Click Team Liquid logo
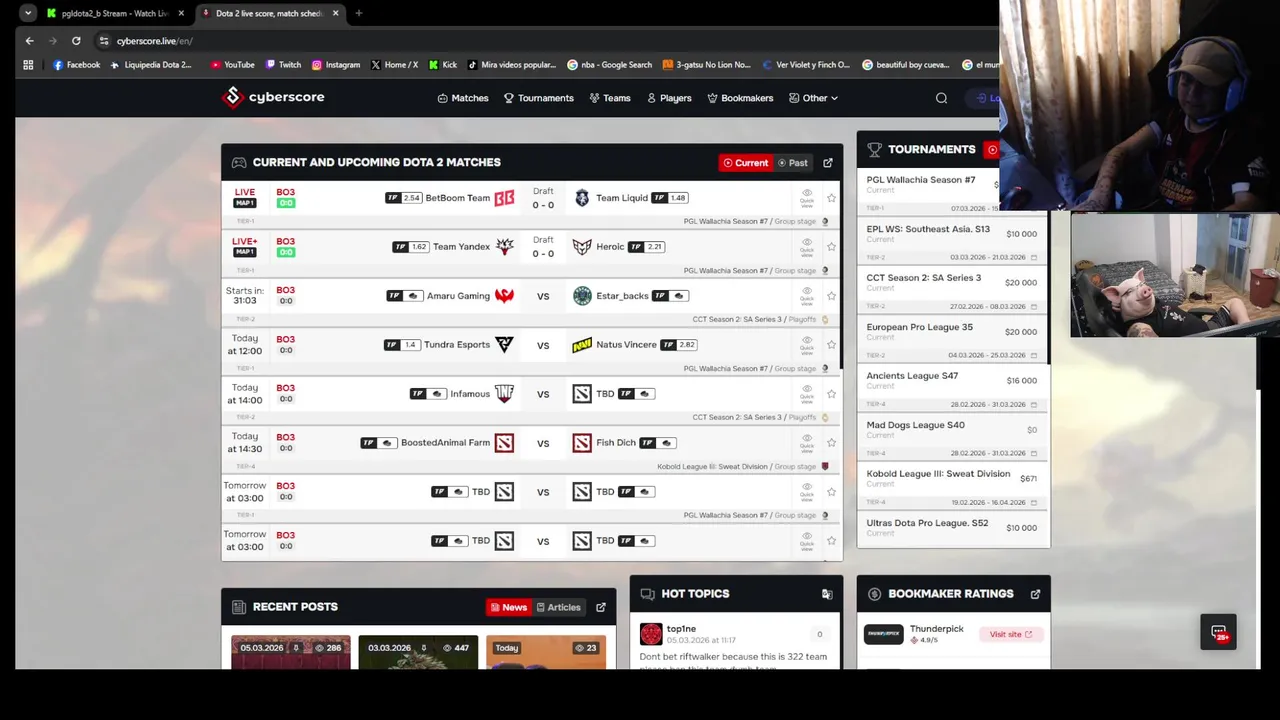1280x720 pixels. click(x=582, y=198)
